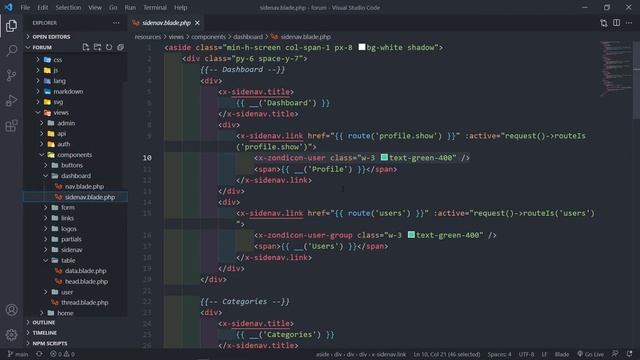Open the View menu
Viewport: 640px width, 360px height.
pyautogui.click(x=95, y=7)
